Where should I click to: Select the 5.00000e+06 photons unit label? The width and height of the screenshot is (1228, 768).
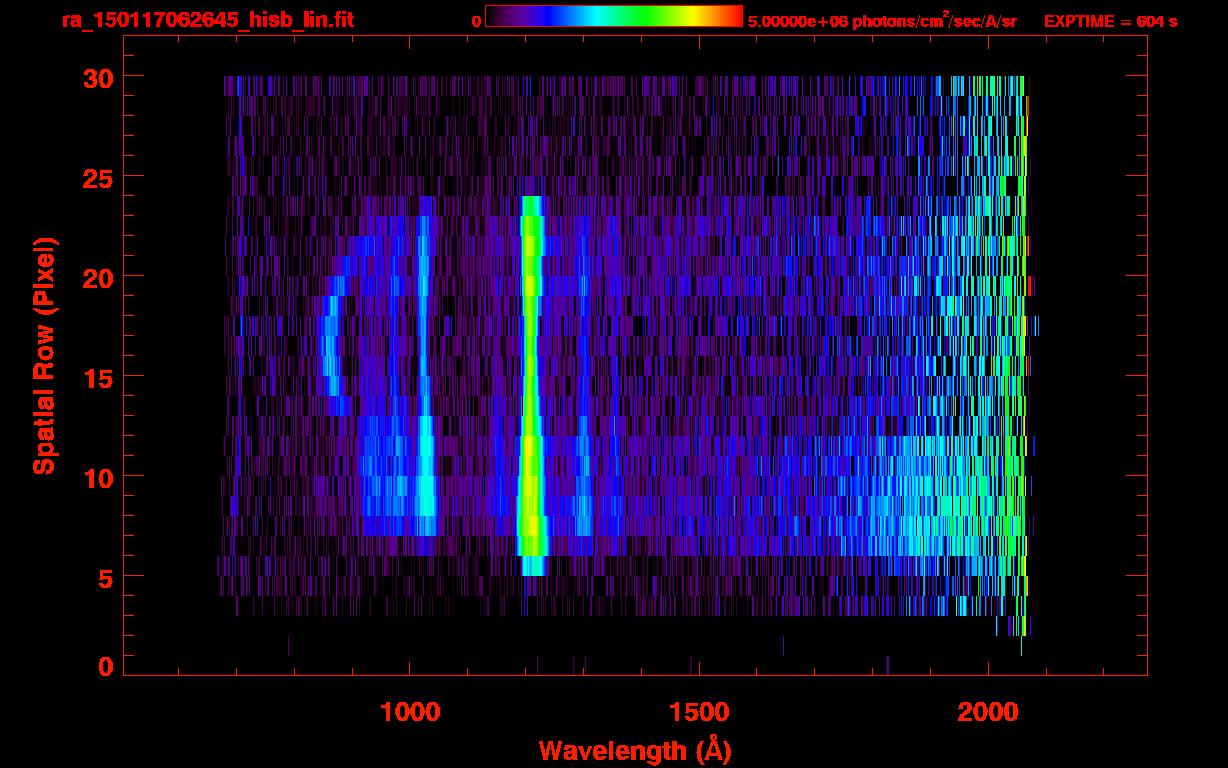point(882,21)
